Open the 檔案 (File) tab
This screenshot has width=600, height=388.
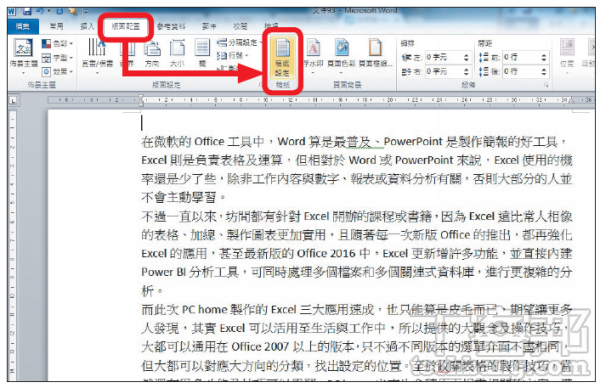23,26
